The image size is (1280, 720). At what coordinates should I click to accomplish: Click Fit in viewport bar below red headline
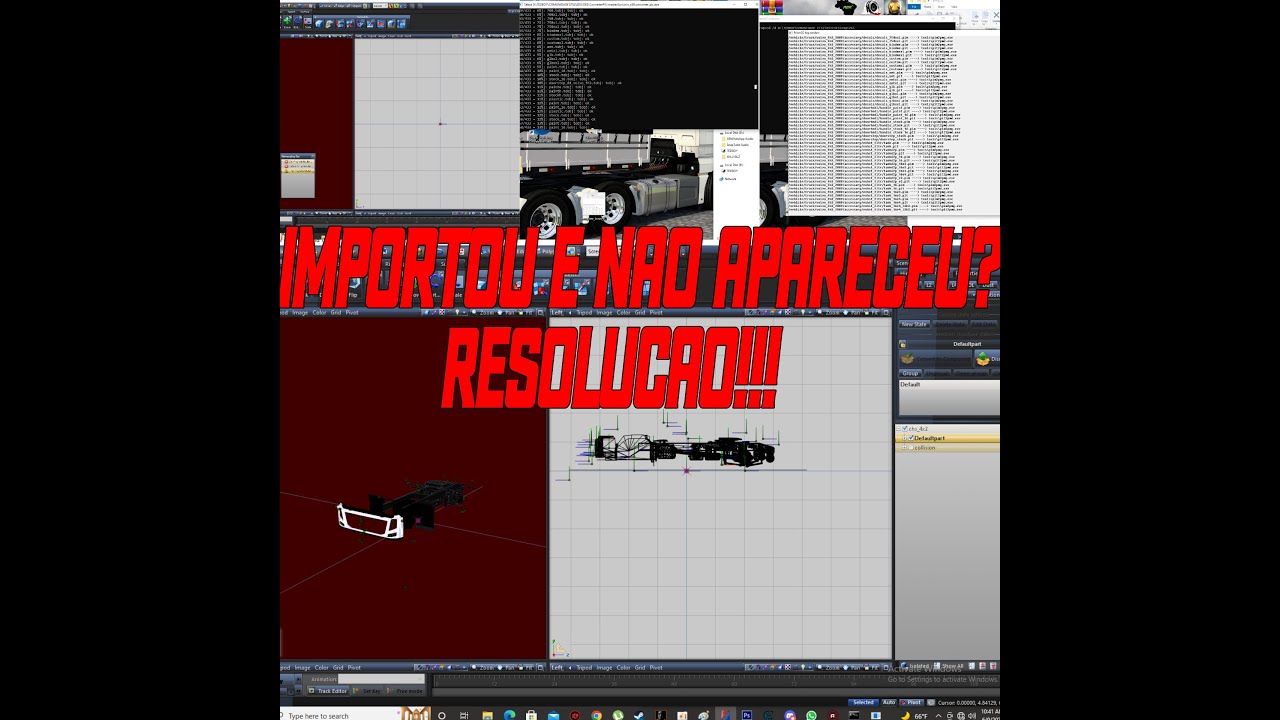871,312
